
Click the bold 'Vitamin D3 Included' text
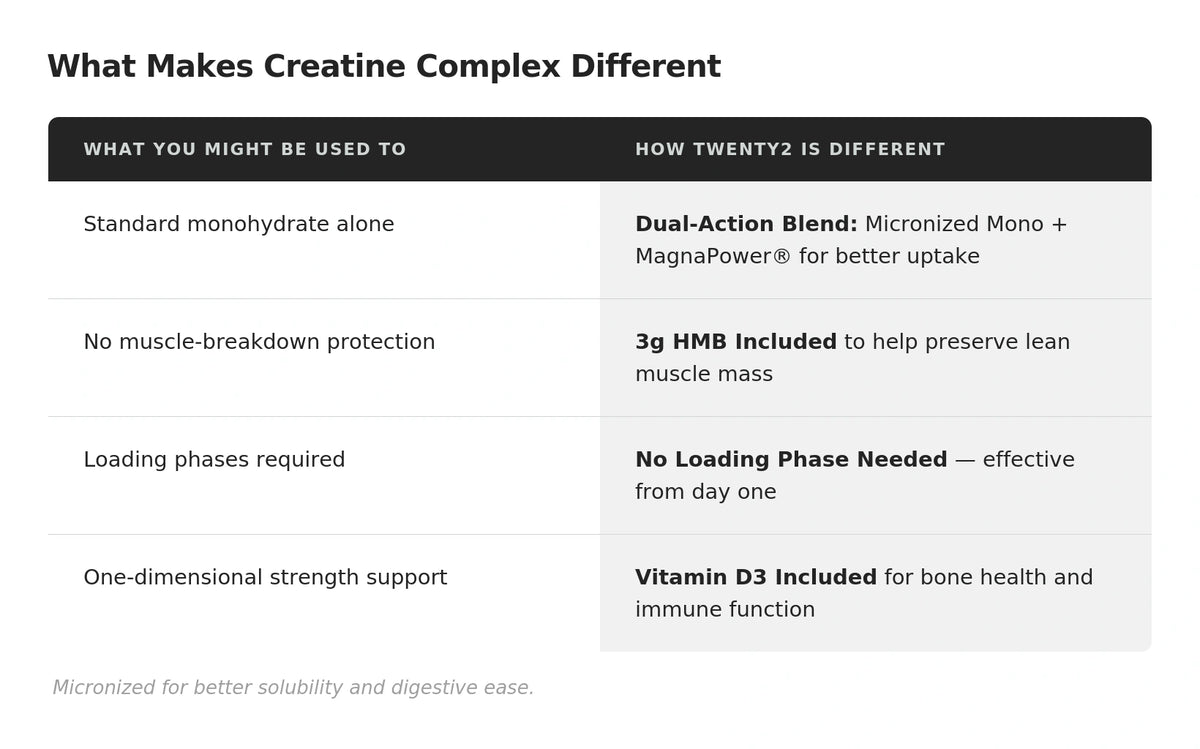pyautogui.click(x=755, y=578)
